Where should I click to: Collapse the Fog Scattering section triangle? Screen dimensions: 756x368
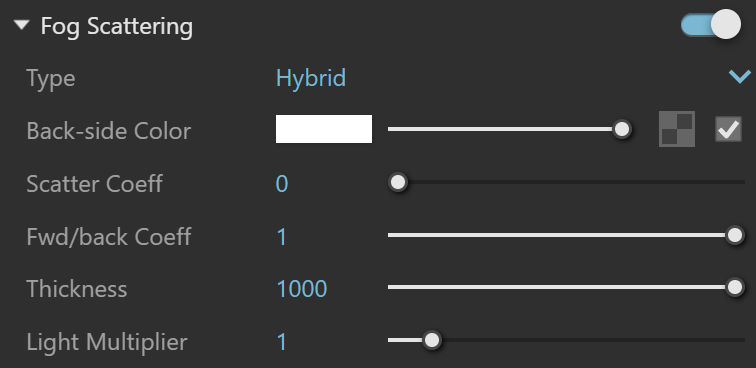pyautogui.click(x=22, y=26)
